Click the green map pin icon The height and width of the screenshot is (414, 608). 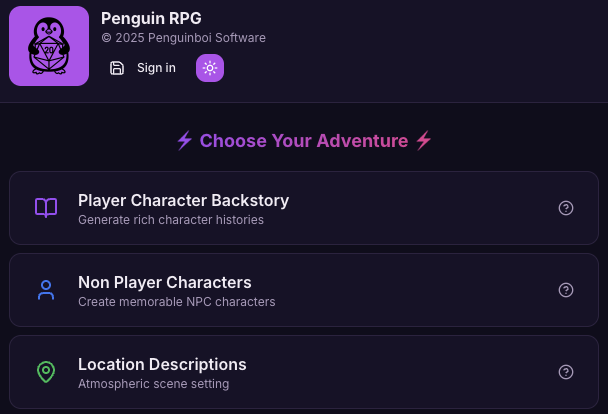(x=46, y=372)
